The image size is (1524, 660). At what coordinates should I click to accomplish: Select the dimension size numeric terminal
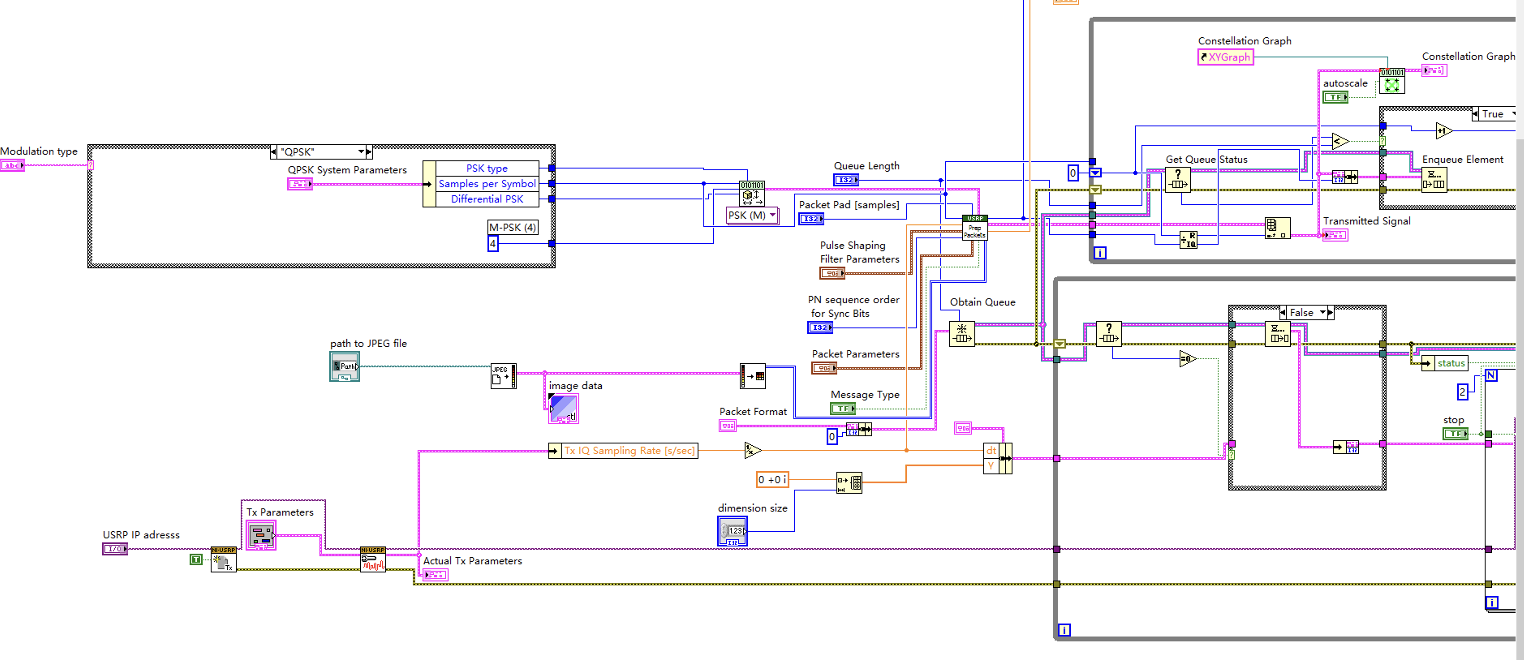(x=732, y=531)
